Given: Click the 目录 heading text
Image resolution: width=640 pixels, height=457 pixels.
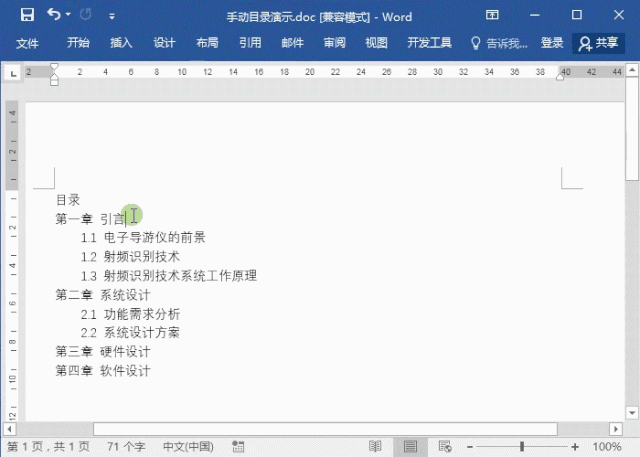Looking at the screenshot, I should 68,200.
